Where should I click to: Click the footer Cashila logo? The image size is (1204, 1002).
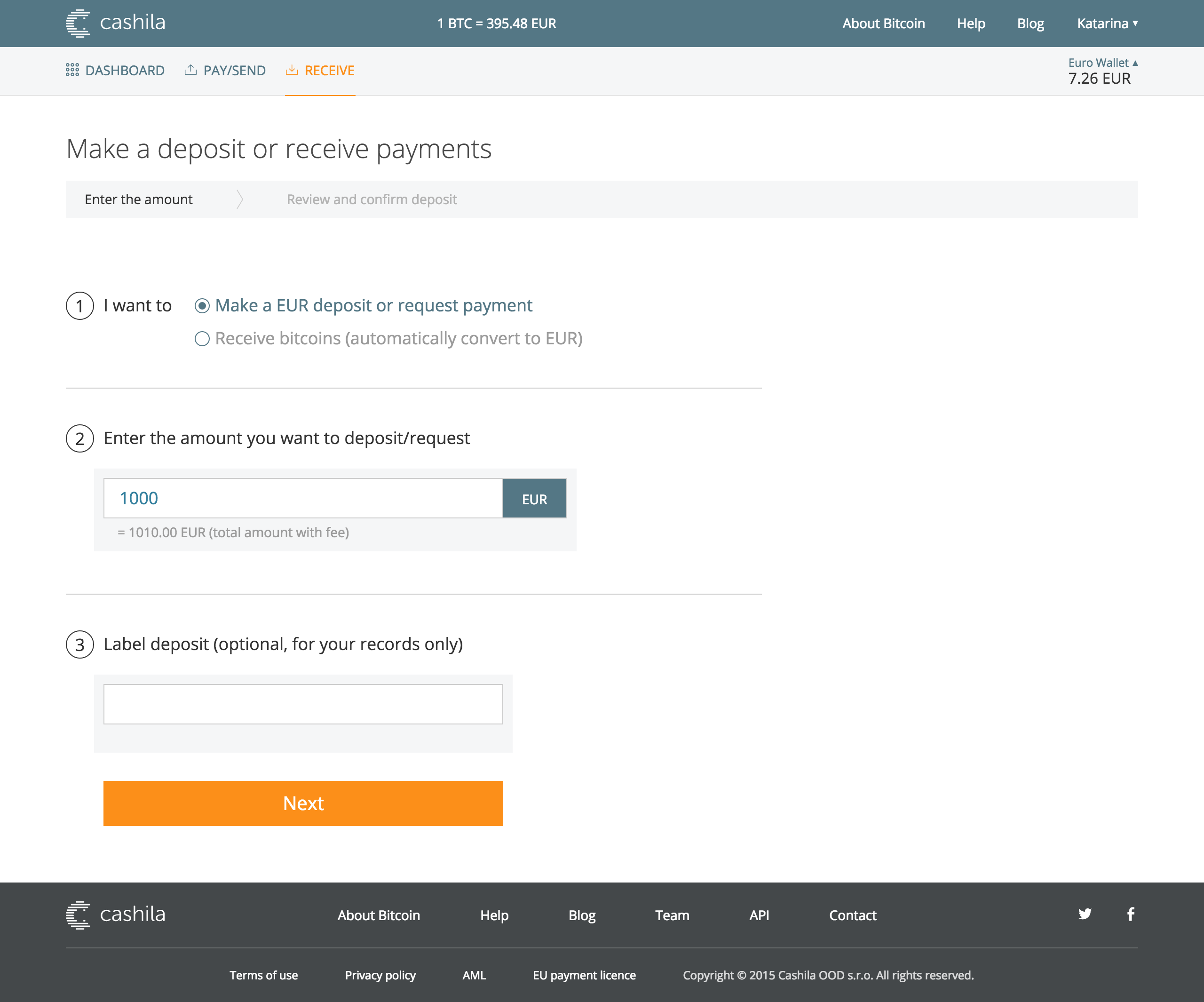(115, 915)
